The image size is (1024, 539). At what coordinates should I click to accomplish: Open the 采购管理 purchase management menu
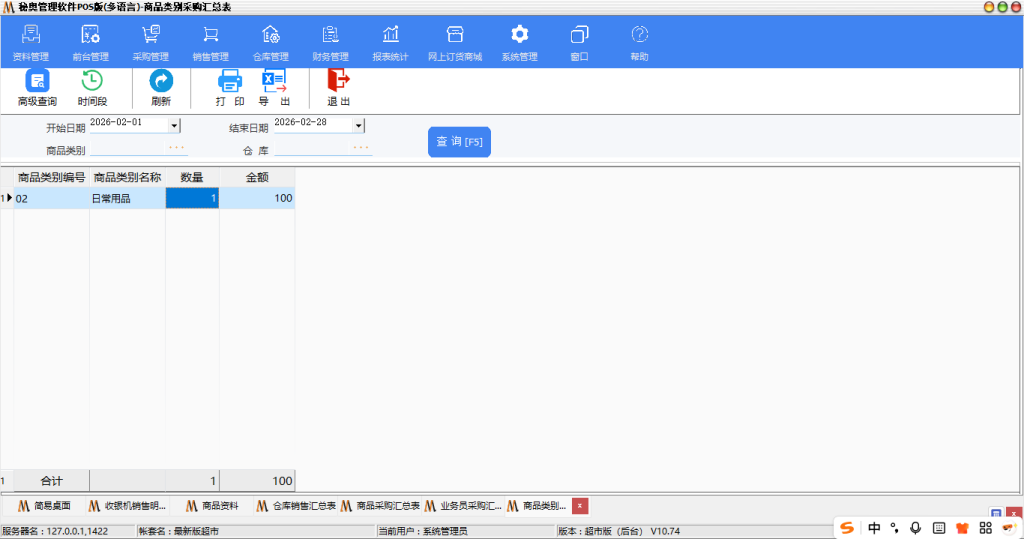151,43
